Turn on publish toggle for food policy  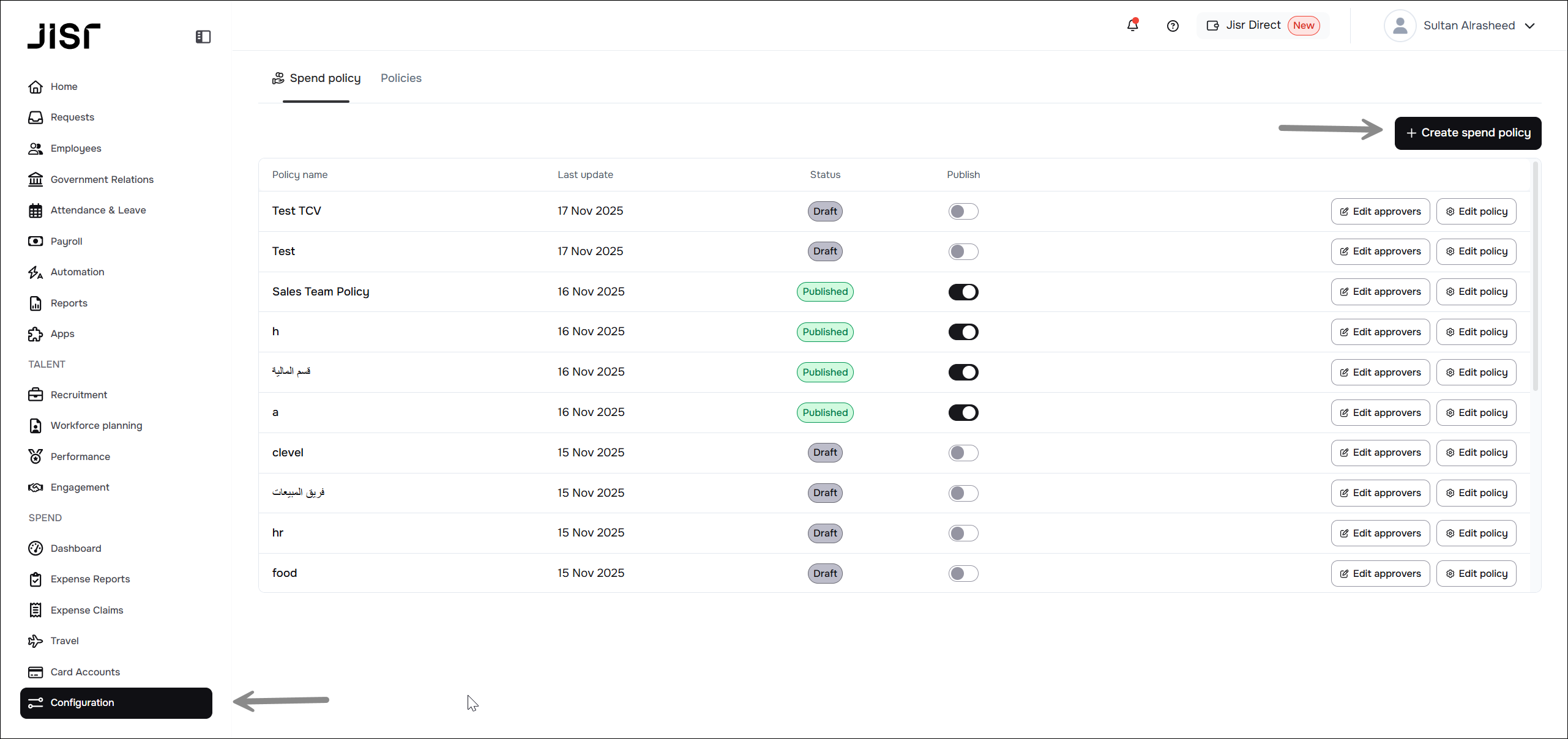tap(963, 573)
